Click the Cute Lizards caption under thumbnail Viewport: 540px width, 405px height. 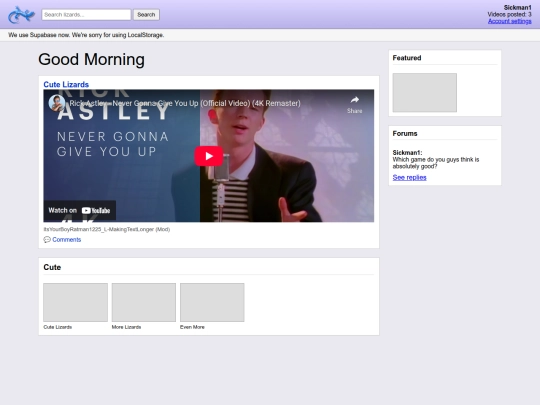(58, 327)
